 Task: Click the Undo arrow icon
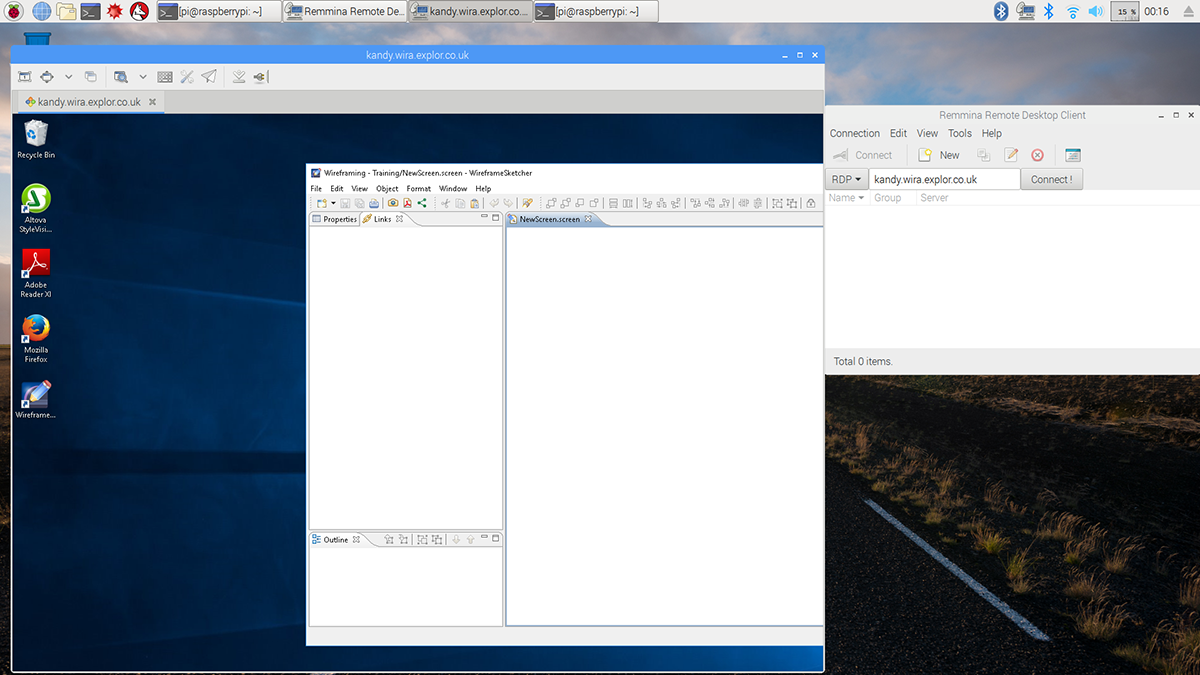click(x=494, y=203)
